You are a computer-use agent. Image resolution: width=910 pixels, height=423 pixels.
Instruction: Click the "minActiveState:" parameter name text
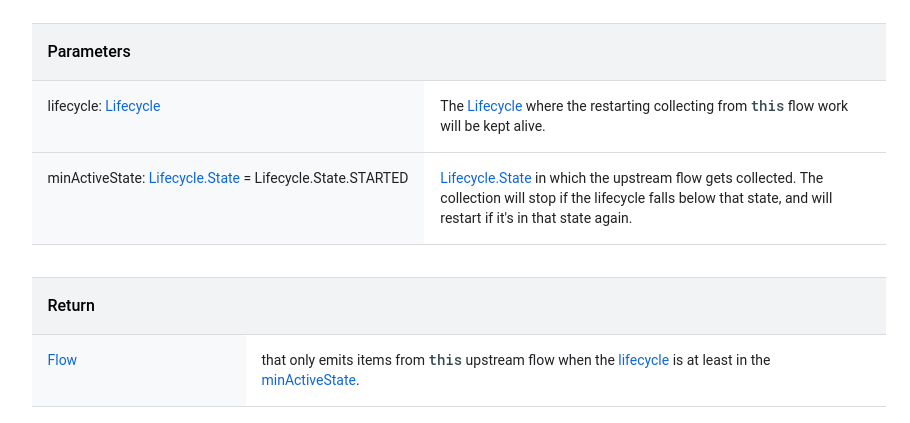point(96,178)
